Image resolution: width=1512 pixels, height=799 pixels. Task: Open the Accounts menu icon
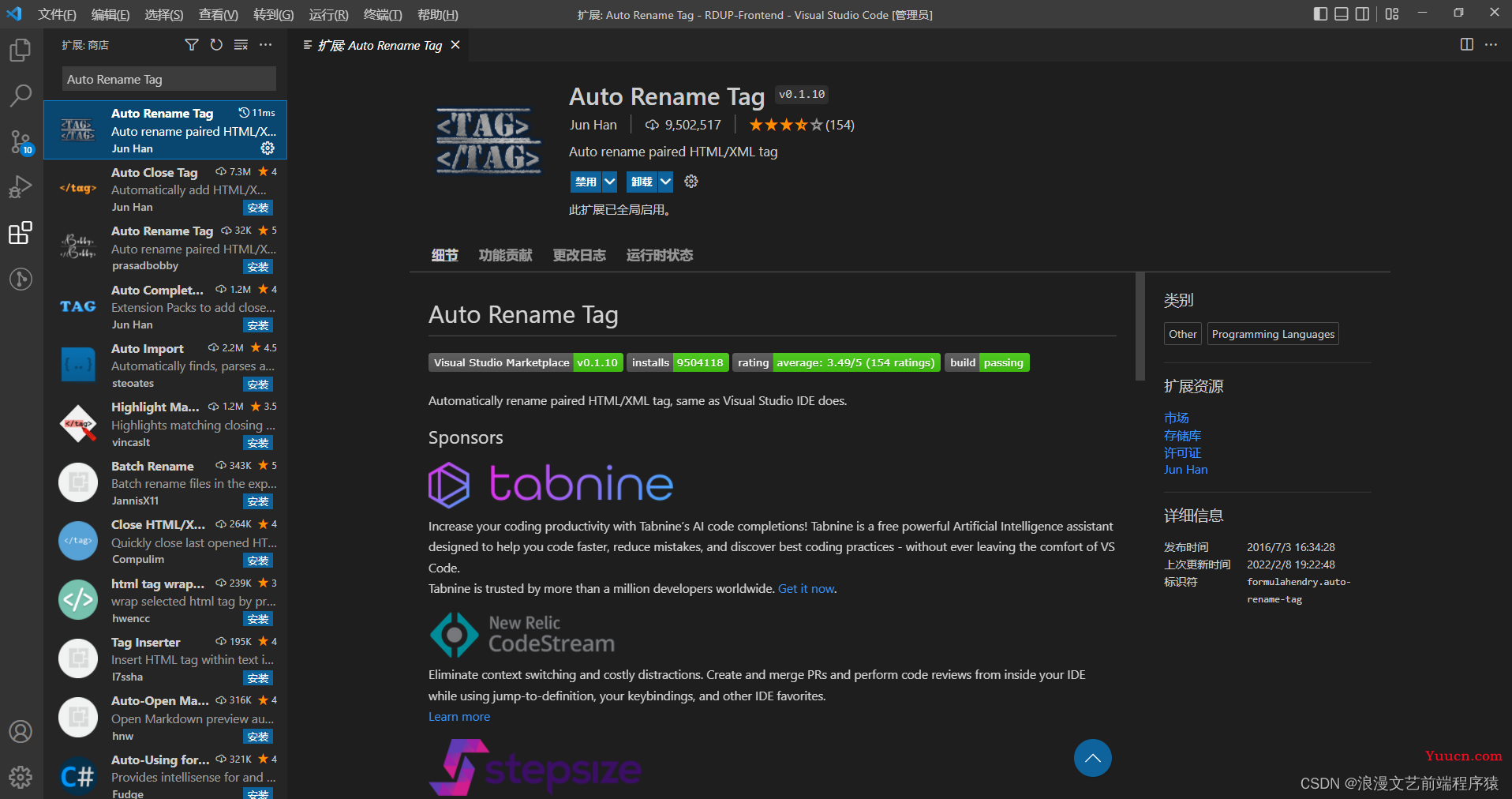[21, 732]
